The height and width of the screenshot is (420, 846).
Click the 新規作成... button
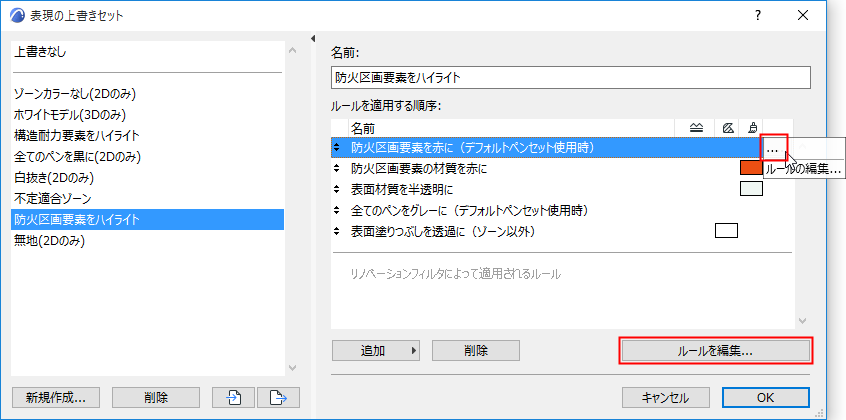[x=56, y=398]
